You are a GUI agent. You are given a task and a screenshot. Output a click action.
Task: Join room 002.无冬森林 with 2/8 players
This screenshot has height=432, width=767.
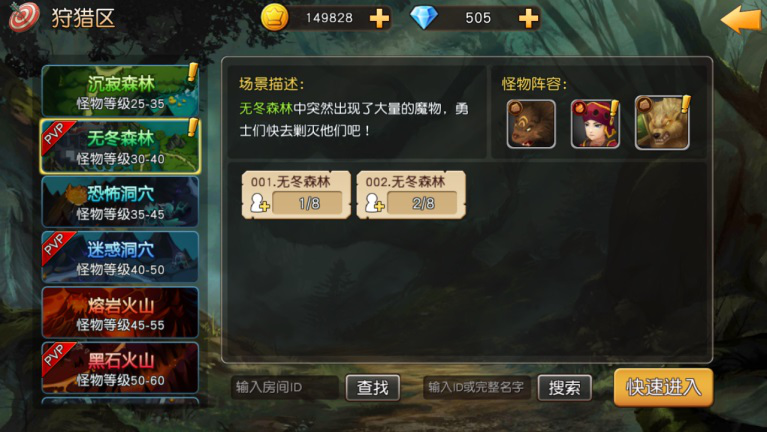(x=411, y=194)
